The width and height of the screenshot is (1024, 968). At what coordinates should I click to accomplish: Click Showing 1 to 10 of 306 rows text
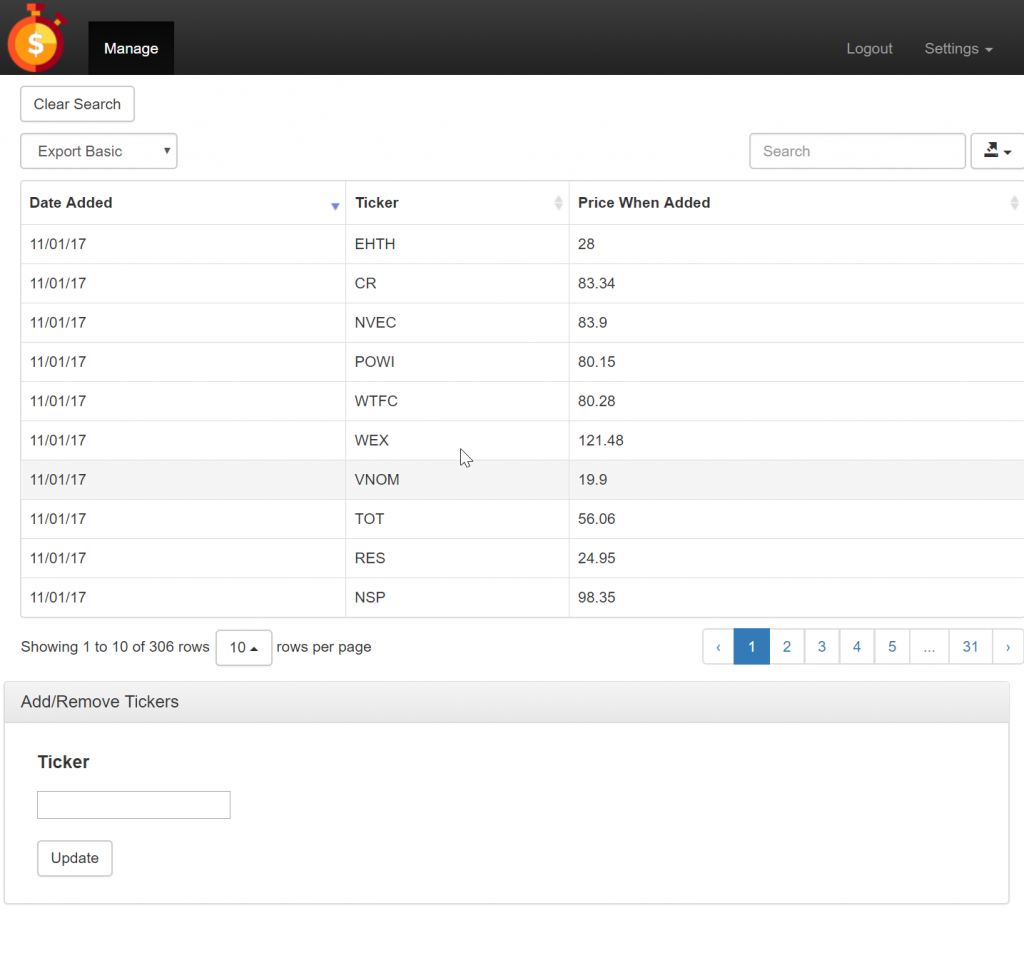click(115, 647)
